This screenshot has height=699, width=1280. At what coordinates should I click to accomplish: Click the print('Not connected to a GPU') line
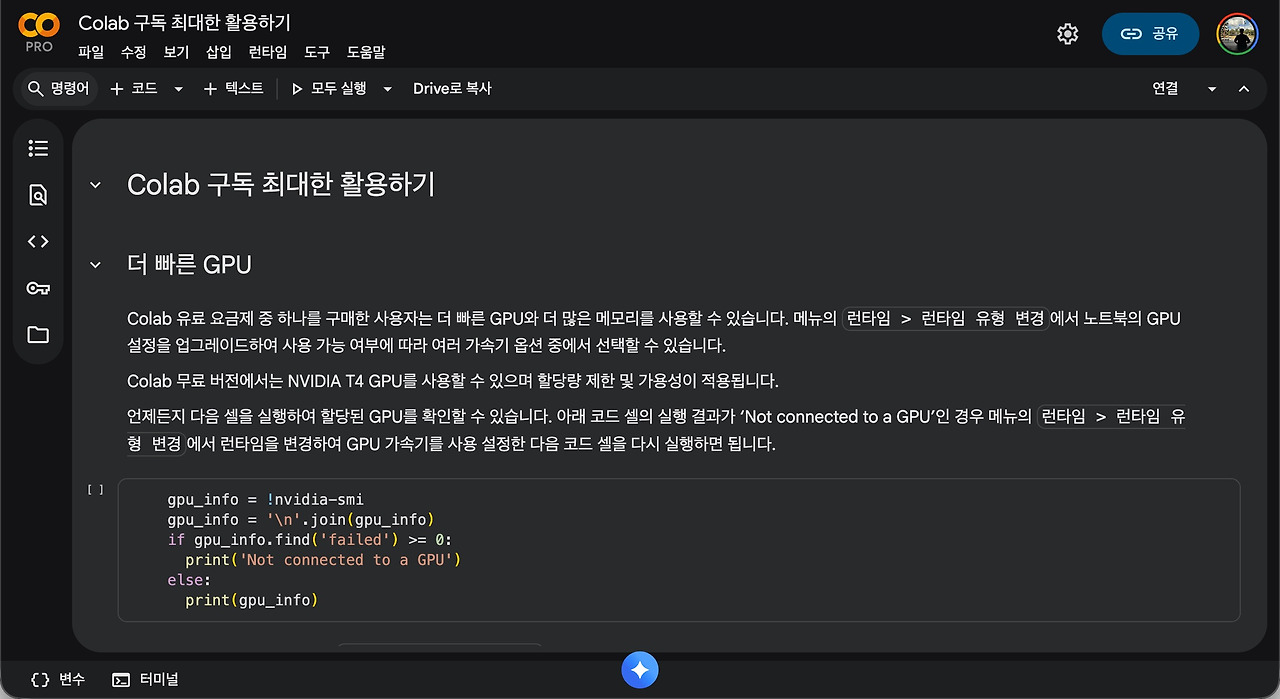point(323,560)
